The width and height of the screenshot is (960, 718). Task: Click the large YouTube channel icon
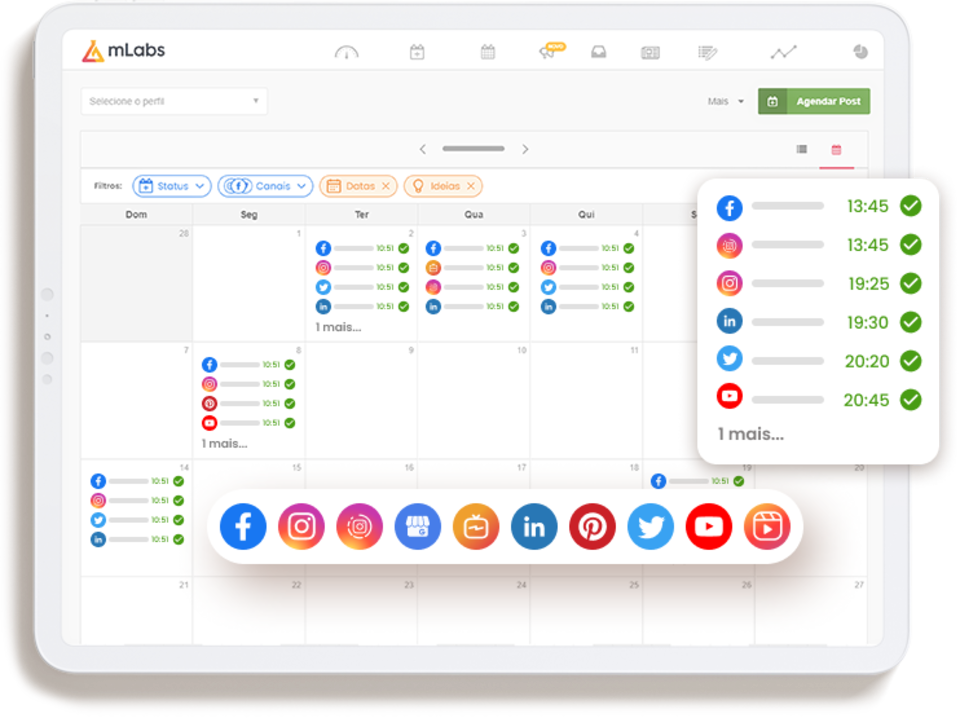coord(709,526)
